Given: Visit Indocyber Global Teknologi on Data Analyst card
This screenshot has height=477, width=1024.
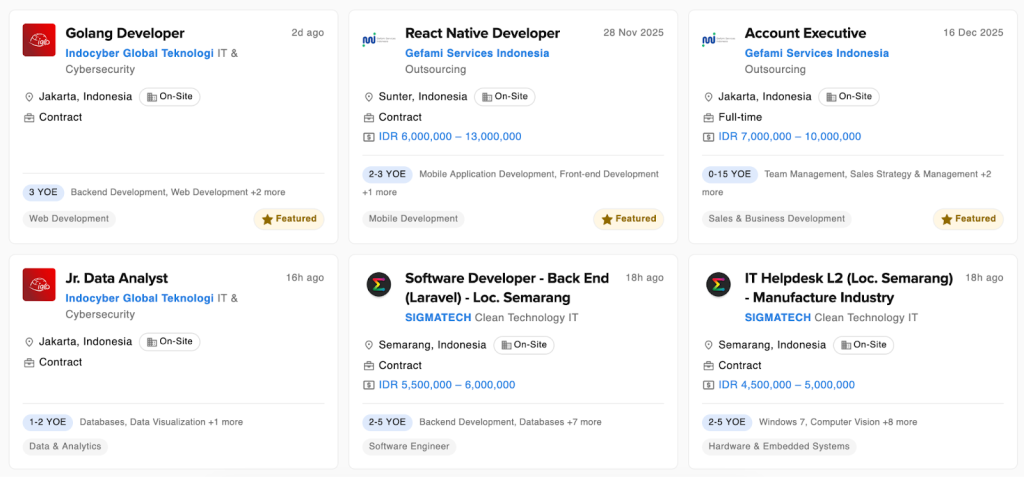Looking at the screenshot, I should click(x=140, y=299).
